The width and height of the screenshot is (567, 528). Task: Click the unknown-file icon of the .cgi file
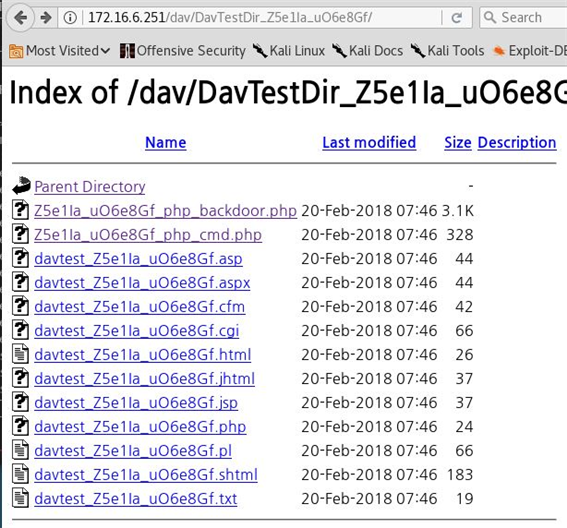20,329
